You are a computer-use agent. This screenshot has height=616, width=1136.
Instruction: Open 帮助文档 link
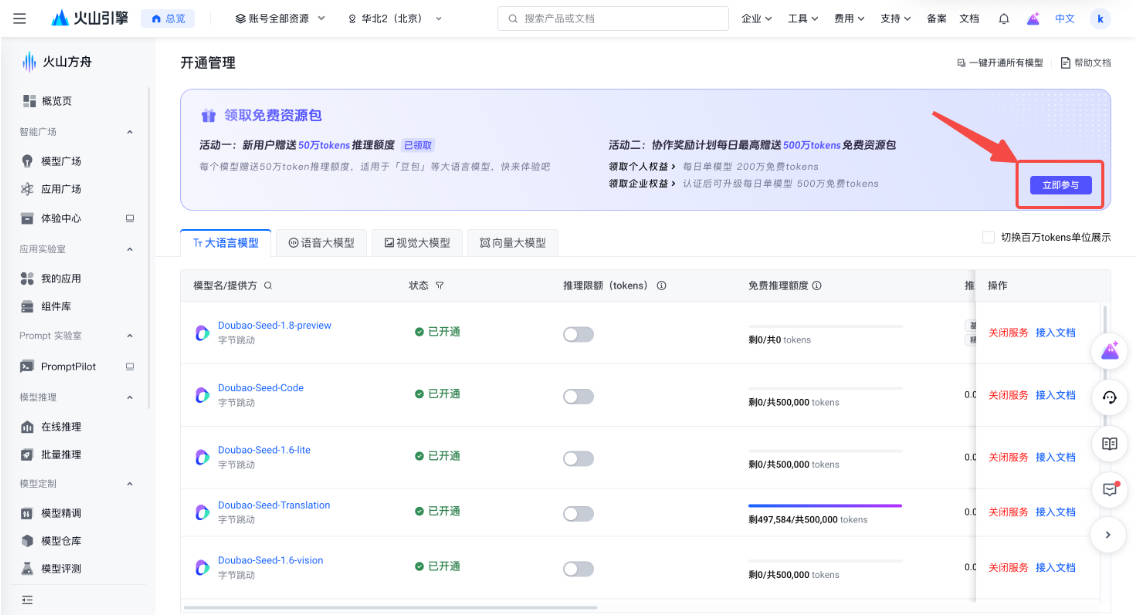(x=1085, y=63)
